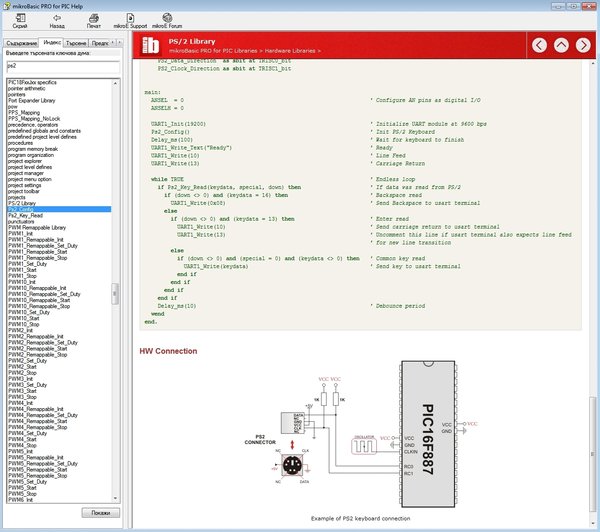Click the down arrow of the index list scrollbar
600x532 pixels.
tap(115, 498)
